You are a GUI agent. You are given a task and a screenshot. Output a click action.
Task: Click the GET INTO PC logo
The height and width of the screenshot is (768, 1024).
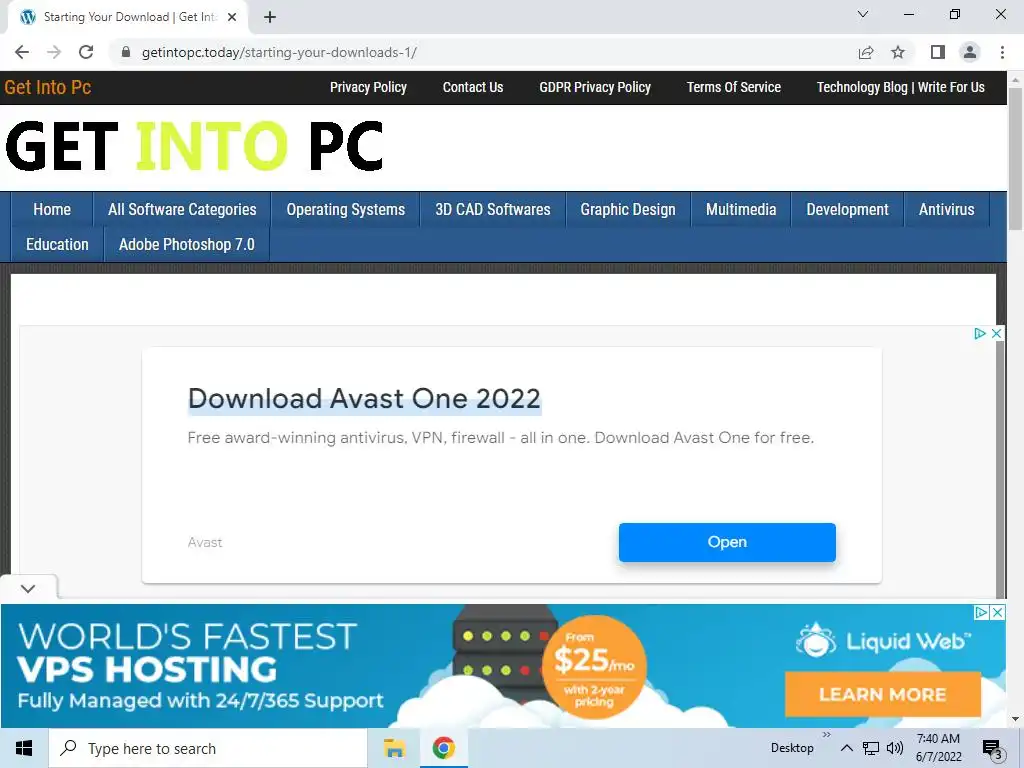tap(194, 146)
